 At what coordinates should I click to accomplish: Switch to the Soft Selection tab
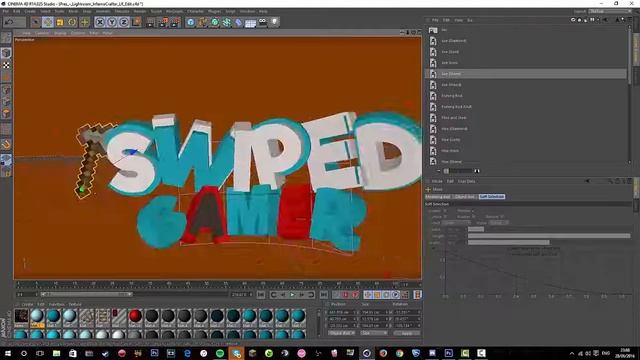pyautogui.click(x=492, y=196)
